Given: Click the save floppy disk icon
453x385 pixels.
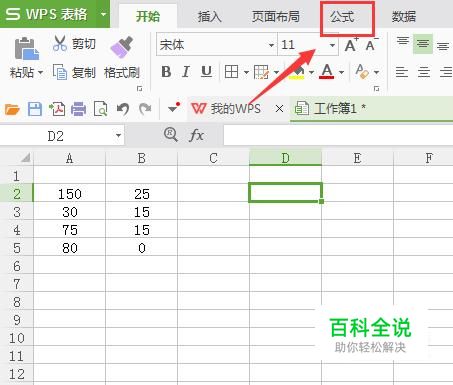Looking at the screenshot, I should point(35,109).
